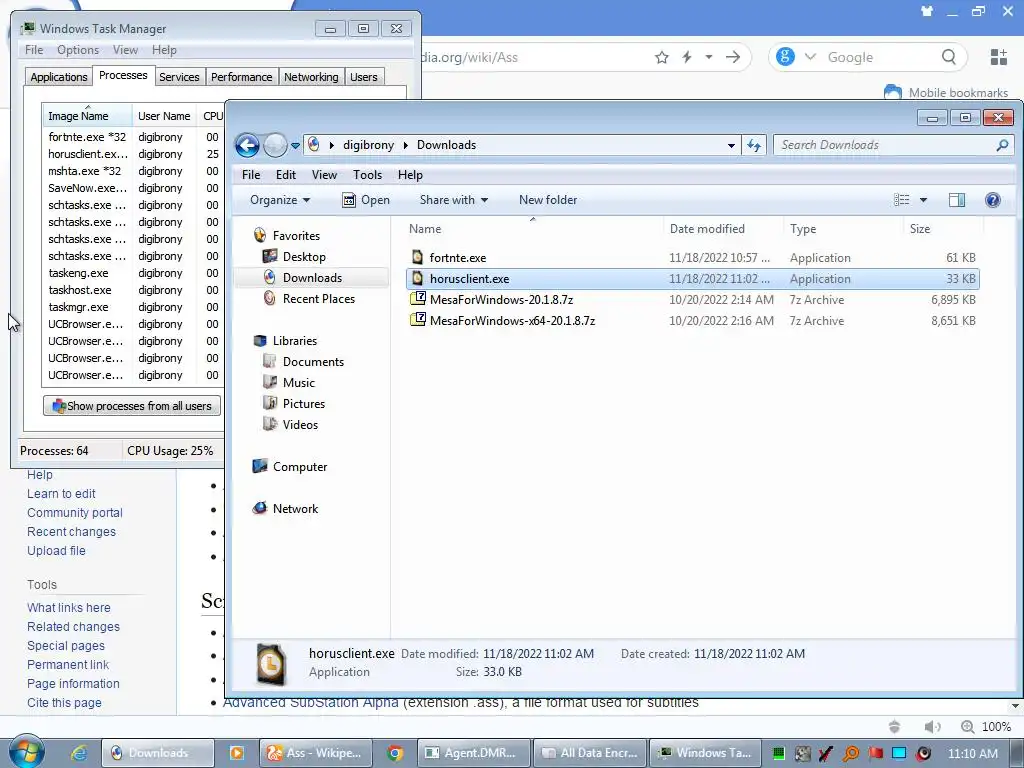The height and width of the screenshot is (768, 1024).
Task: Change view using the view icon
Action: (901, 200)
